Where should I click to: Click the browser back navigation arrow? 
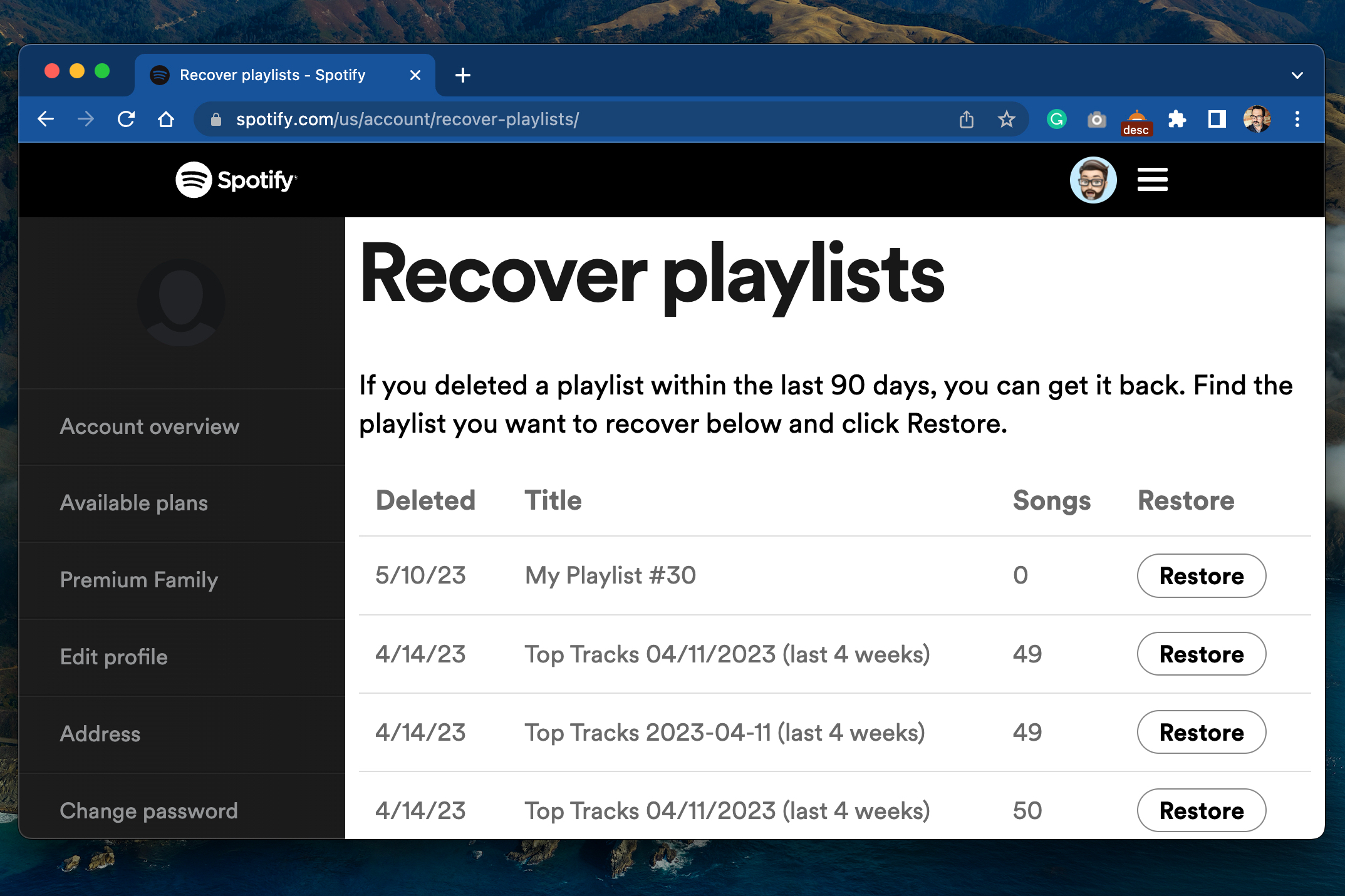[x=46, y=120]
